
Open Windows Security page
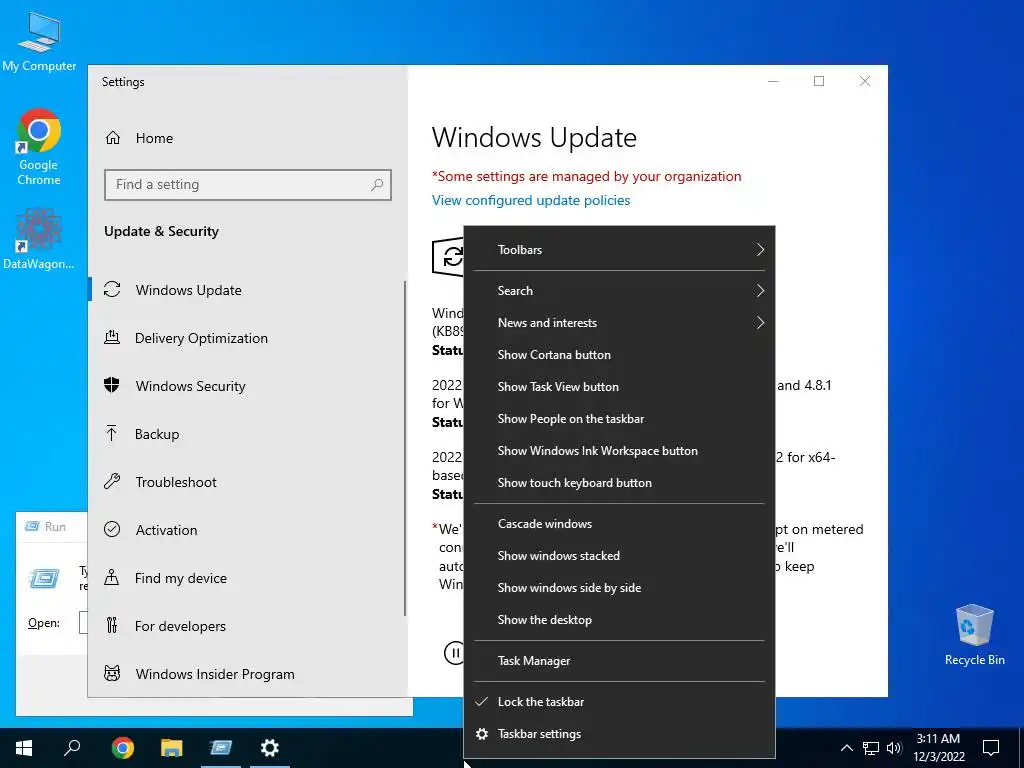point(191,386)
